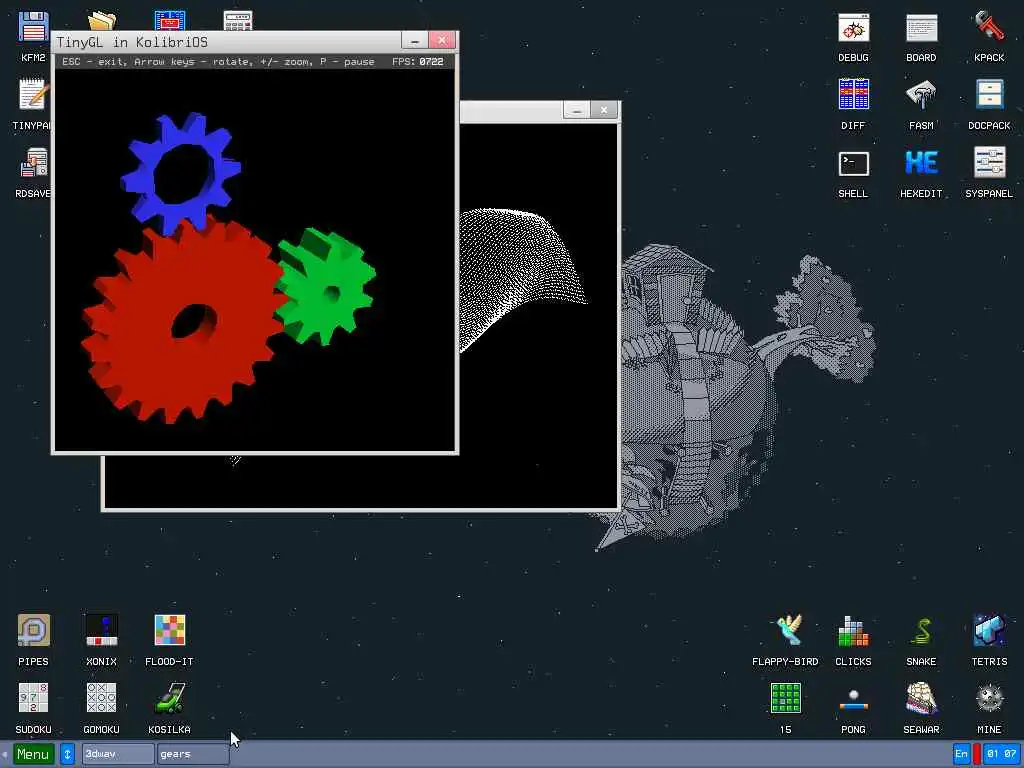Switch to the gears taskbar entry
This screenshot has width=1024, height=768.
pyautogui.click(x=193, y=754)
